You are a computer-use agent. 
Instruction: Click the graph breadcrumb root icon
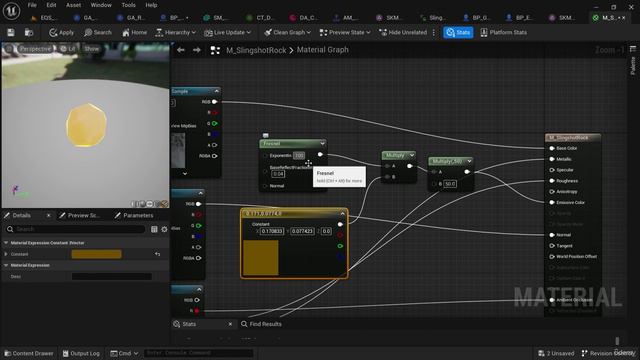215,50
